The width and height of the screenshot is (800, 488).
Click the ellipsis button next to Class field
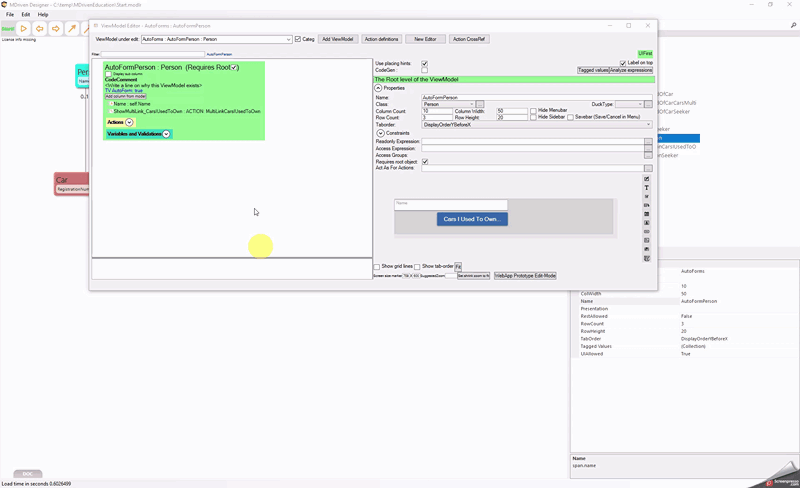(x=480, y=104)
